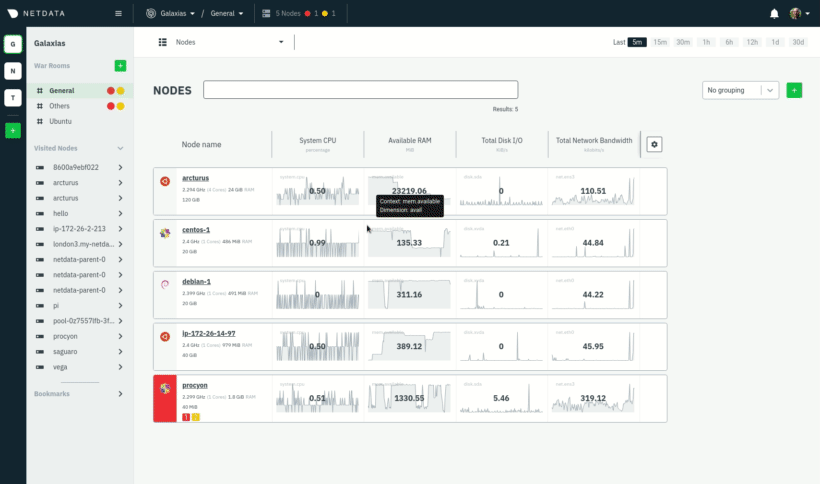The height and width of the screenshot is (484, 820).
Task: Click the Node name column header
Action: click(x=201, y=145)
